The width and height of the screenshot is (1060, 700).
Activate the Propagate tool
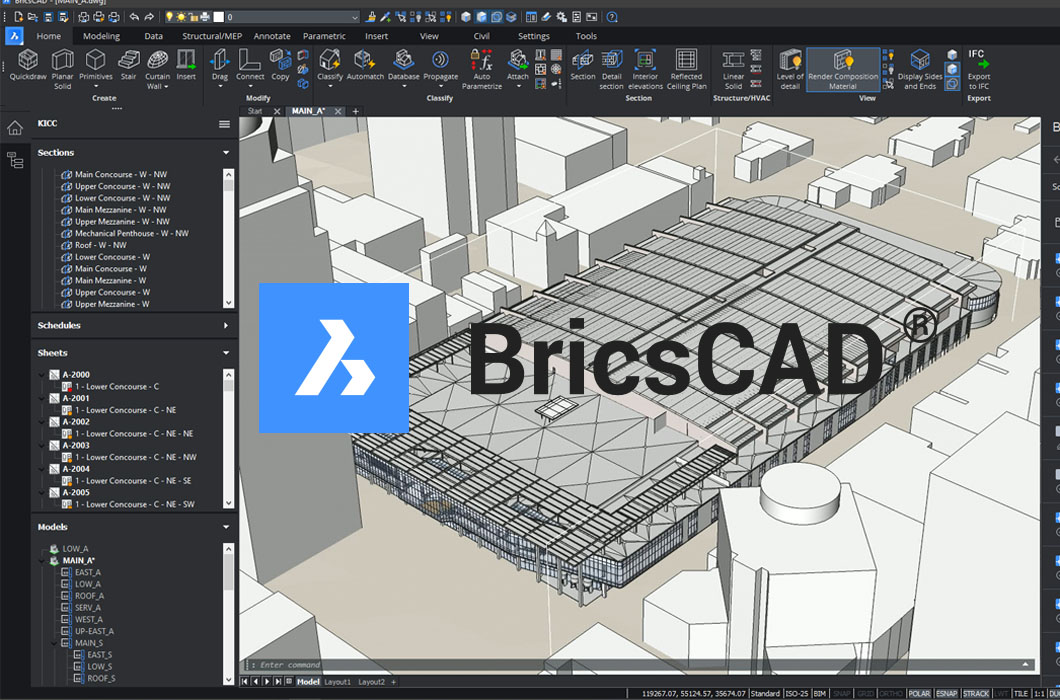click(x=440, y=66)
